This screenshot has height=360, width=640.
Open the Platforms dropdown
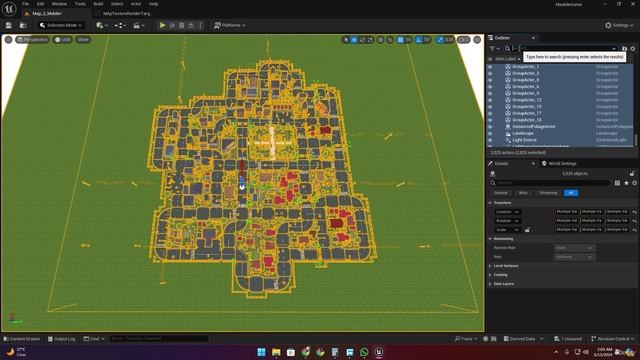pyautogui.click(x=230, y=25)
